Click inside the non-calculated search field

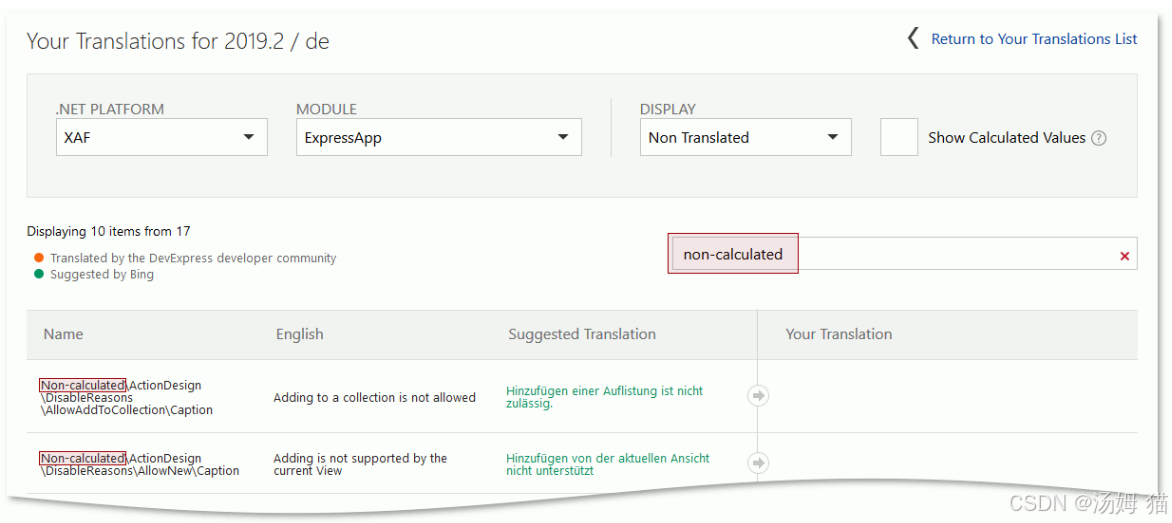[x=902, y=254]
